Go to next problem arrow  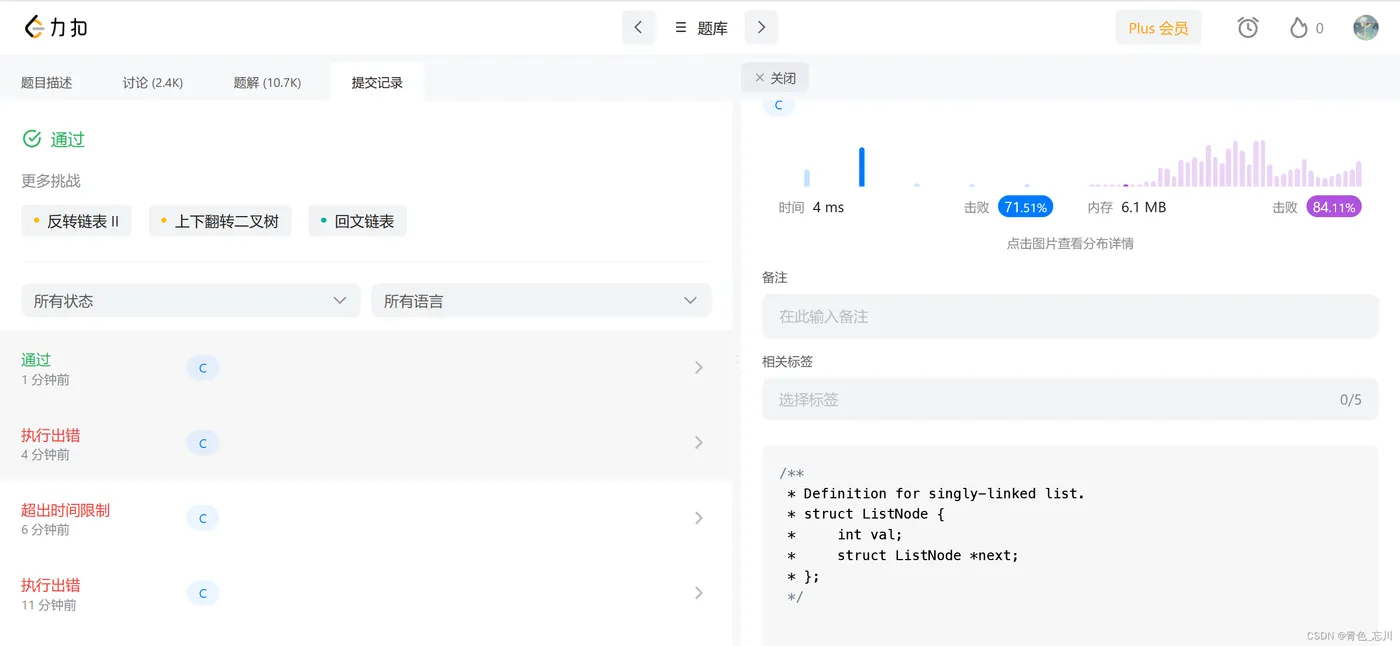click(761, 27)
